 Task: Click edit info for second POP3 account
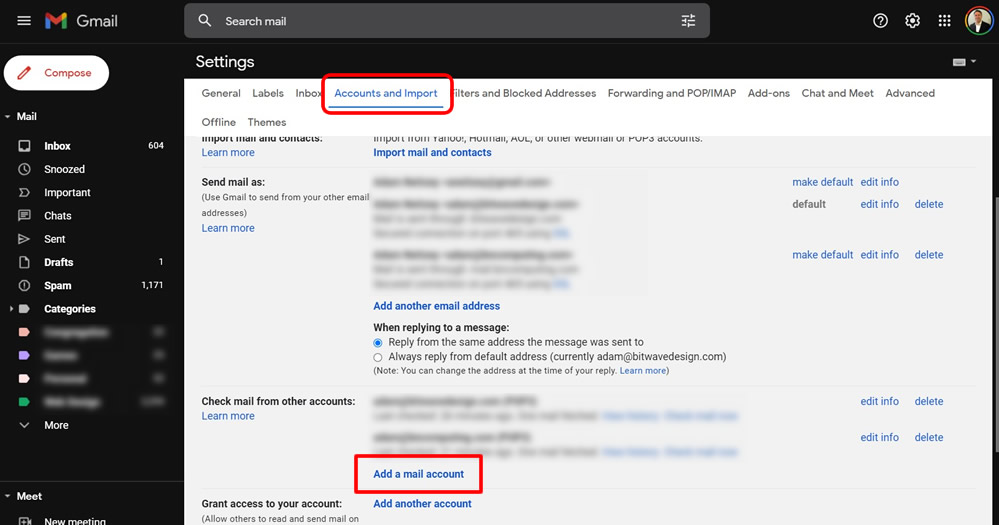(879, 438)
